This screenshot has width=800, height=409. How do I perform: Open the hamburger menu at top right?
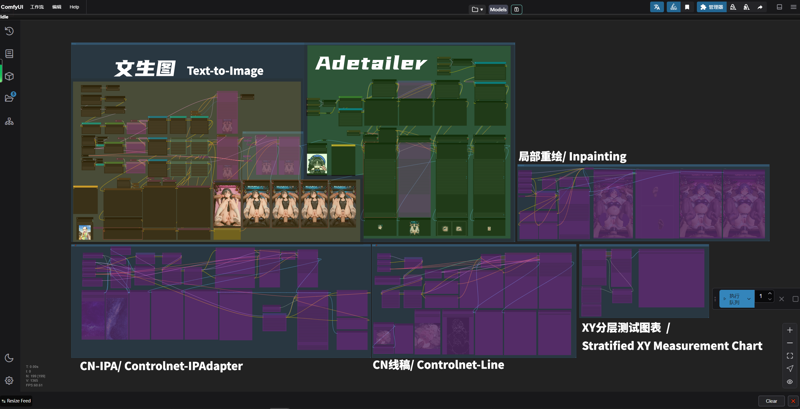point(793,7)
